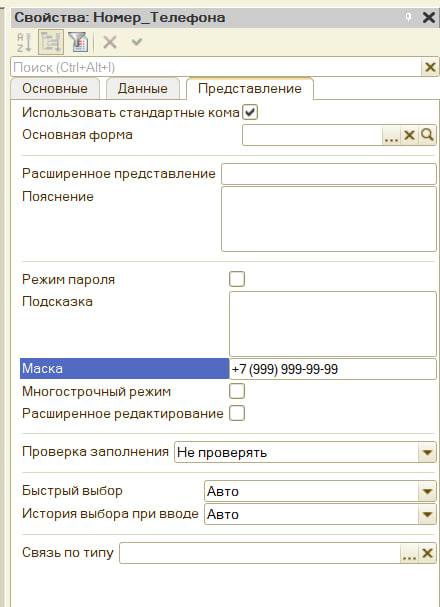
Task: Open the История выбора при вводе dropdown
Action: [427, 514]
